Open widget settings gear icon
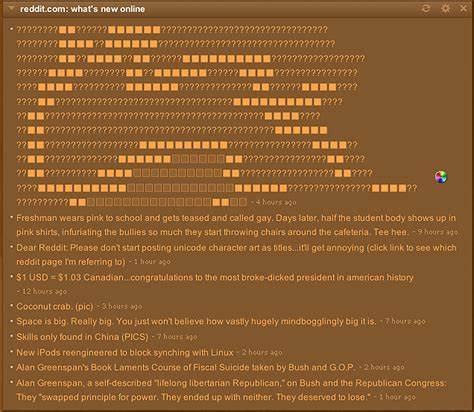 pyautogui.click(x=445, y=8)
